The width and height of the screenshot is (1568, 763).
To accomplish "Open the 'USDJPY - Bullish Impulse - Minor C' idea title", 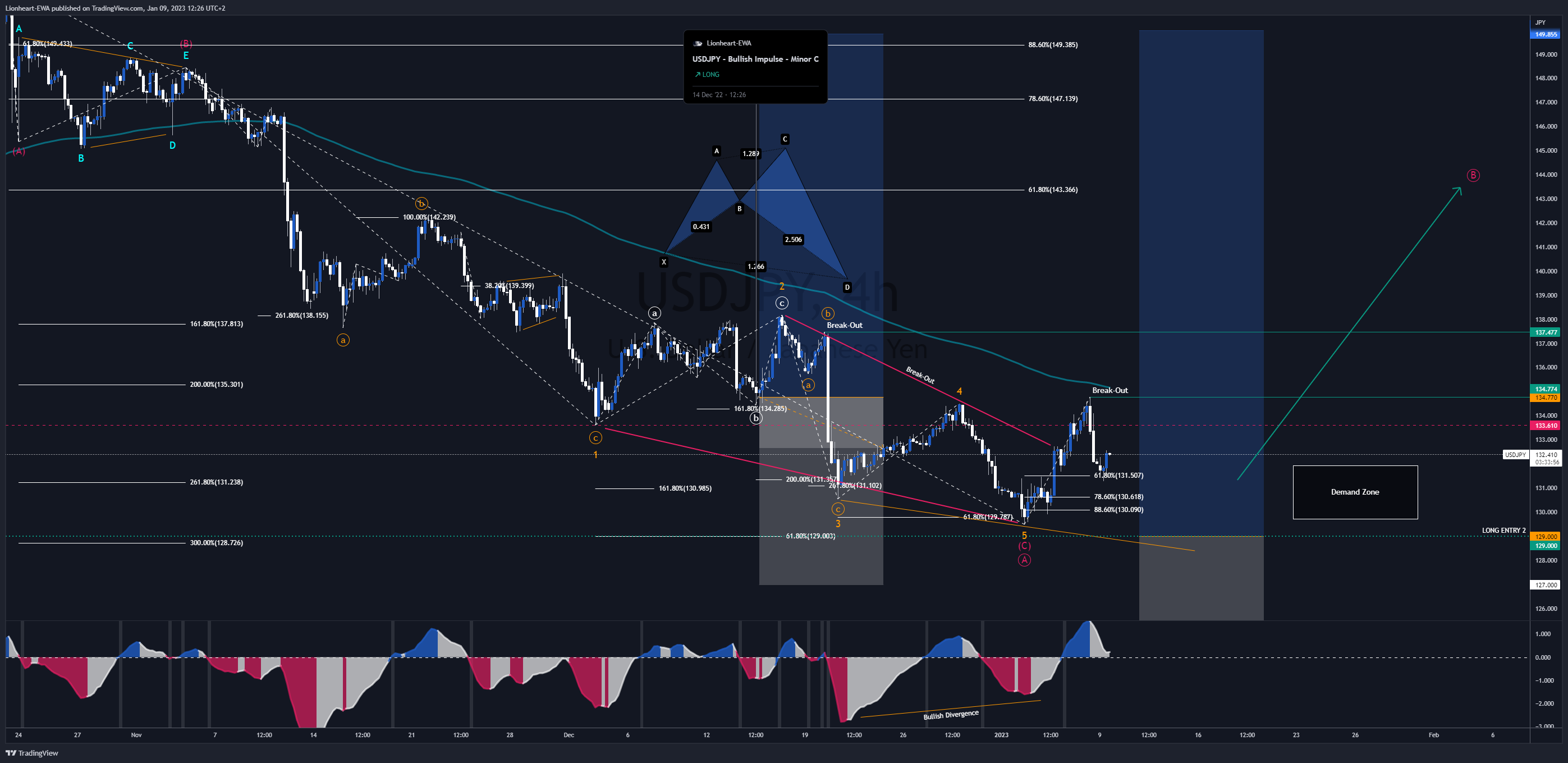I will [755, 59].
